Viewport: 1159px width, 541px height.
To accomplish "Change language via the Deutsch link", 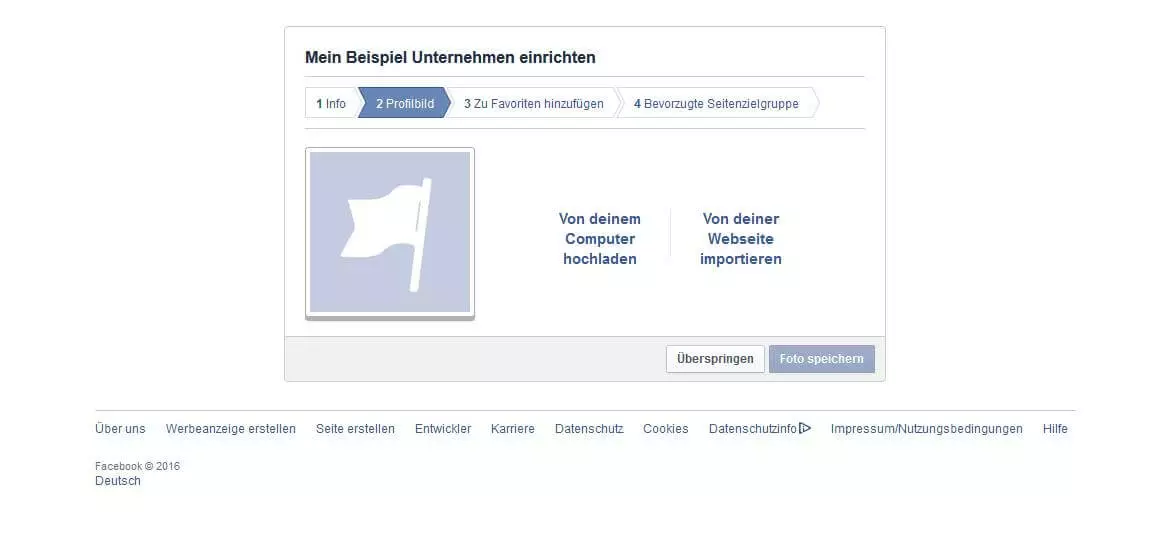I will (118, 481).
